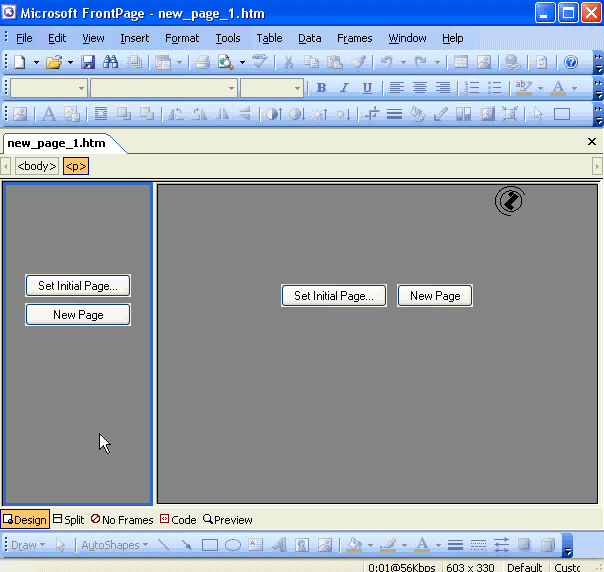This screenshot has width=604, height=572.
Task: Select the Oval shape tool
Action: (232, 545)
